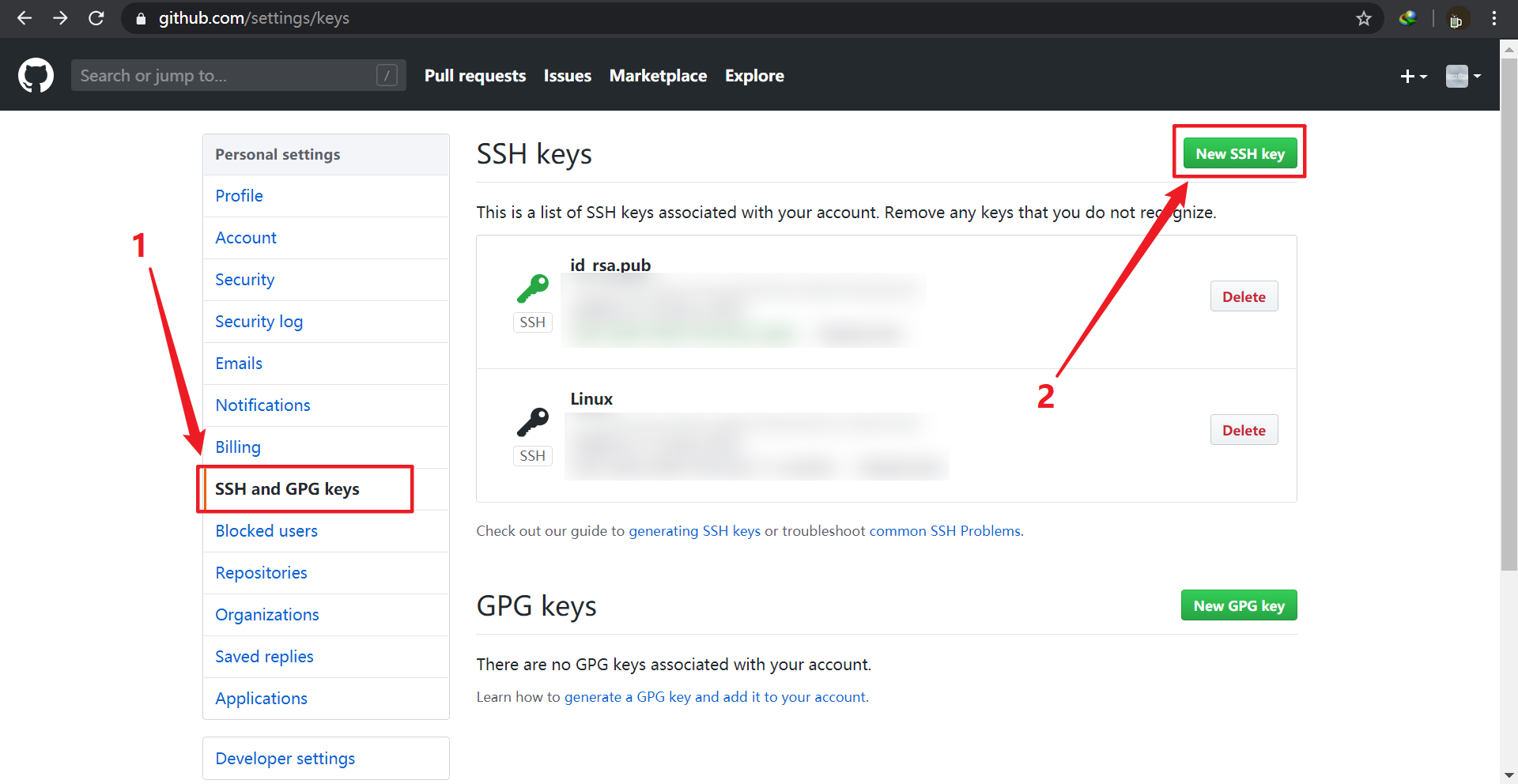
Task: Go to Marketplace in the top navigation
Action: tap(658, 76)
